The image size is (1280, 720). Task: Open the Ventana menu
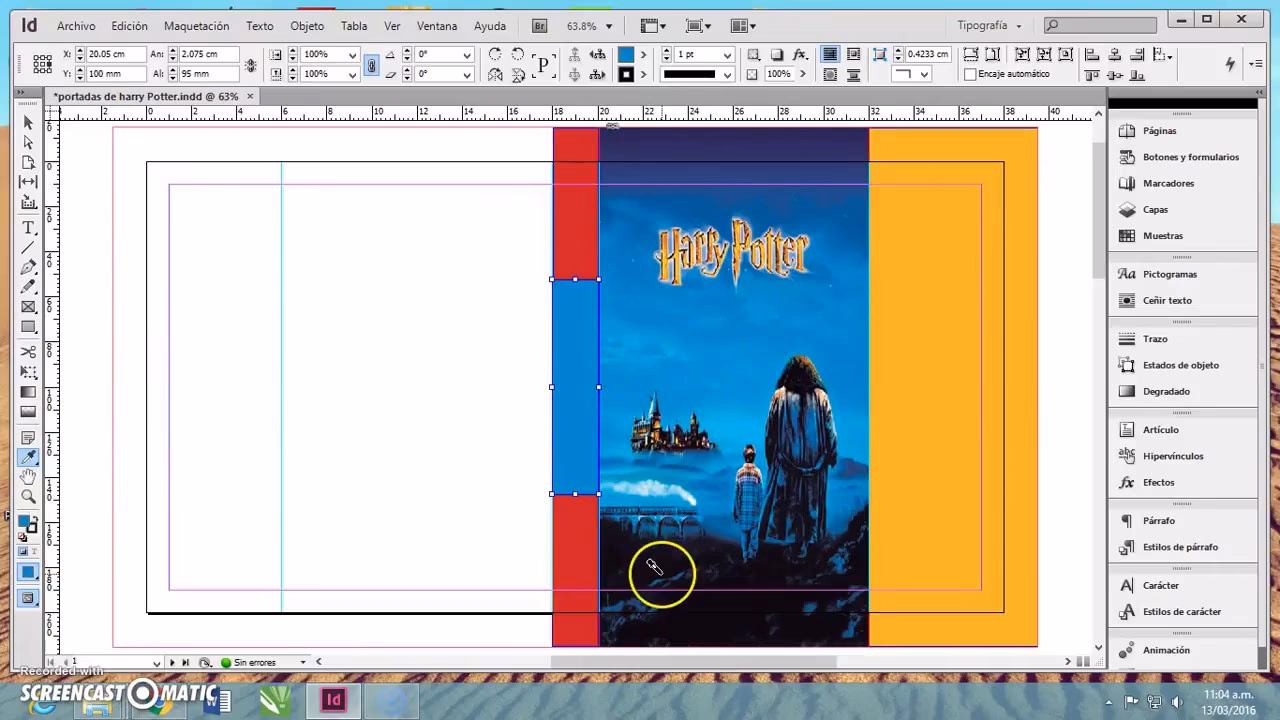pyautogui.click(x=437, y=26)
